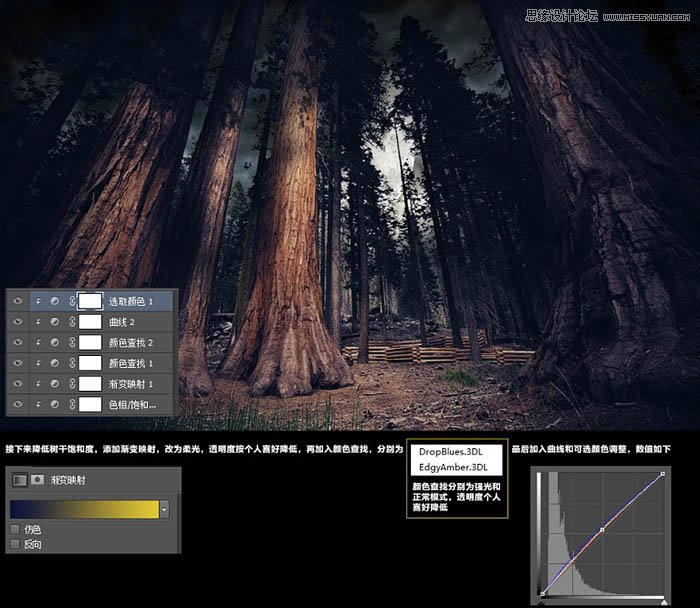The image size is (700, 608).
Task: Click the clipping mask arrow on 颜色查找 1
Action: (38, 363)
